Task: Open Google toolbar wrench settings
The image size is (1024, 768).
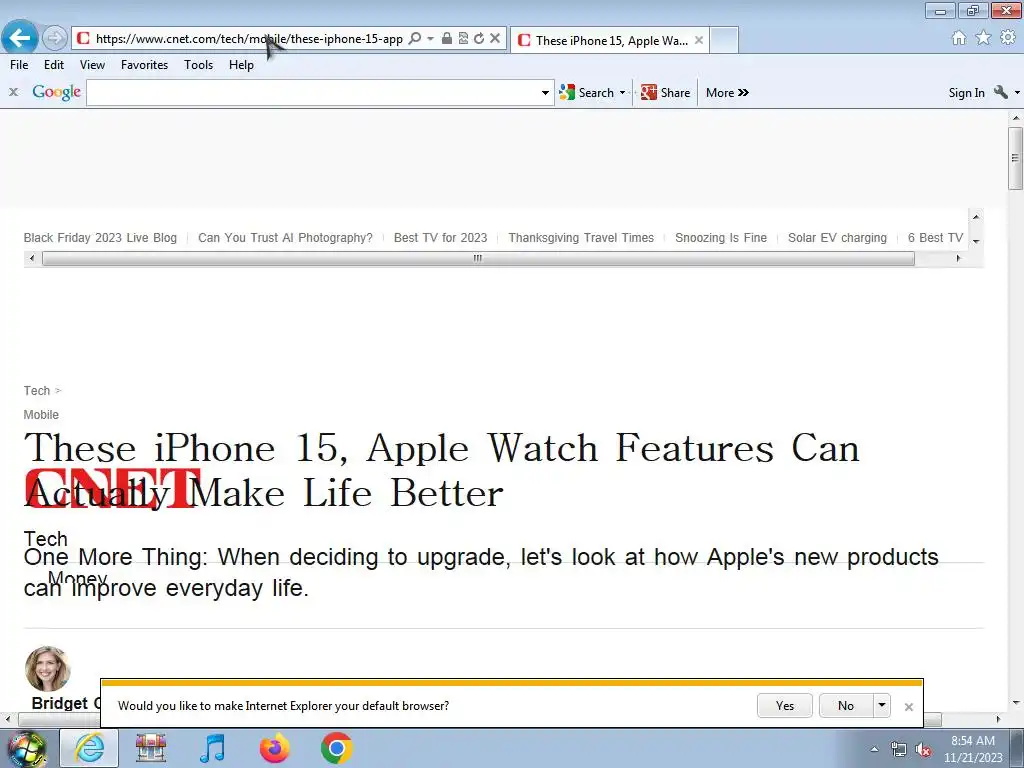Action: (x=1000, y=93)
